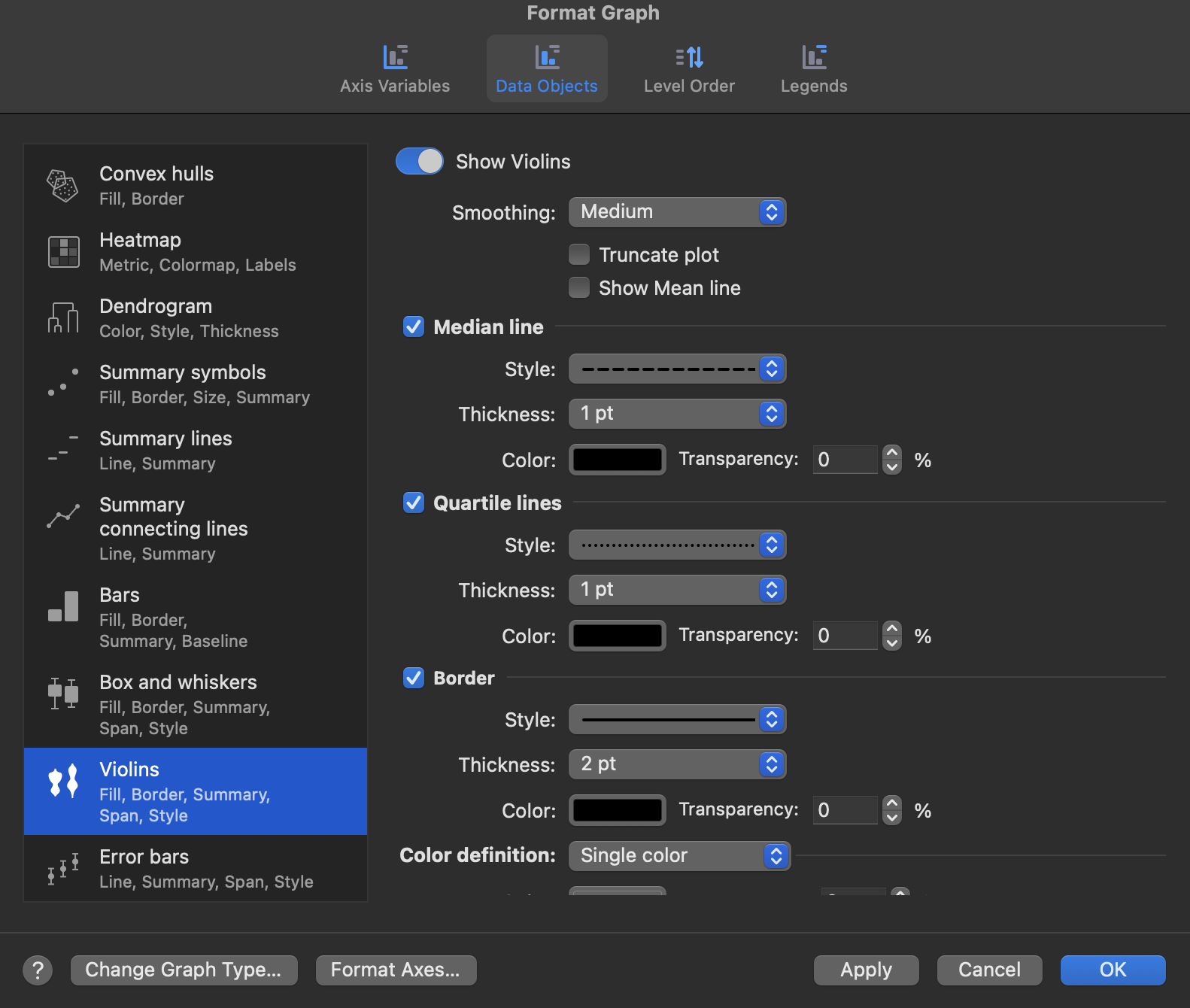Click the Median line Transparency stepper
1190x1008 pixels.
click(x=892, y=460)
